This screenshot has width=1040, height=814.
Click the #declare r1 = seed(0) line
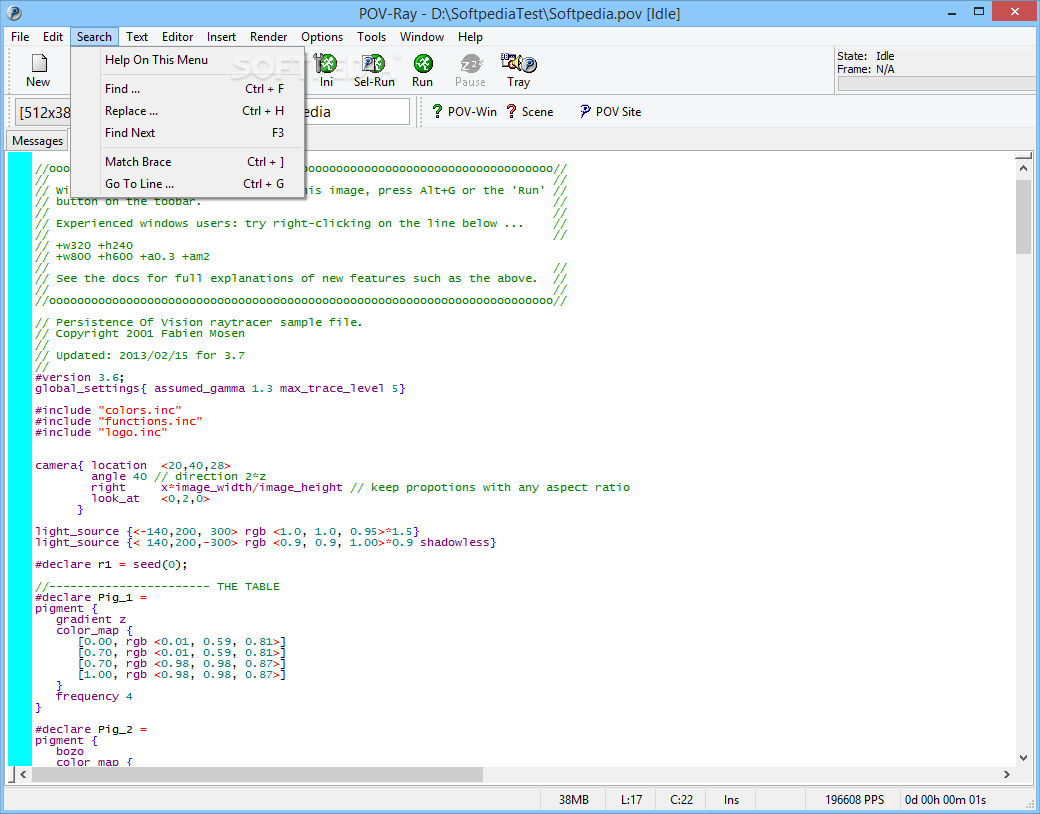point(111,564)
